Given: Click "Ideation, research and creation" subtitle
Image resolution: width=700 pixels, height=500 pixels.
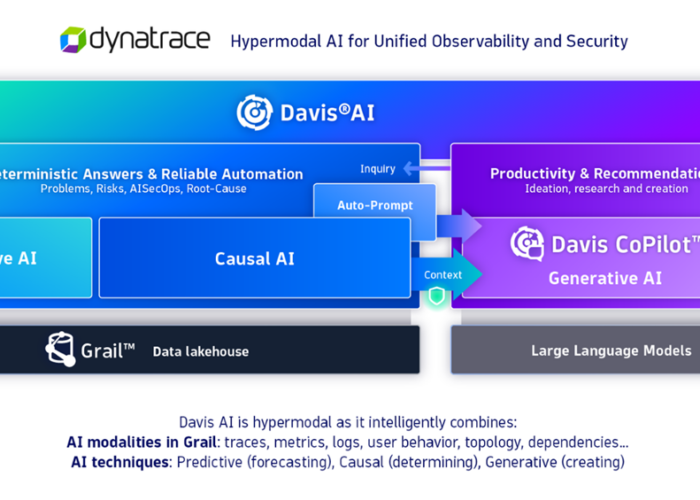Looking at the screenshot, I should coord(606,188).
